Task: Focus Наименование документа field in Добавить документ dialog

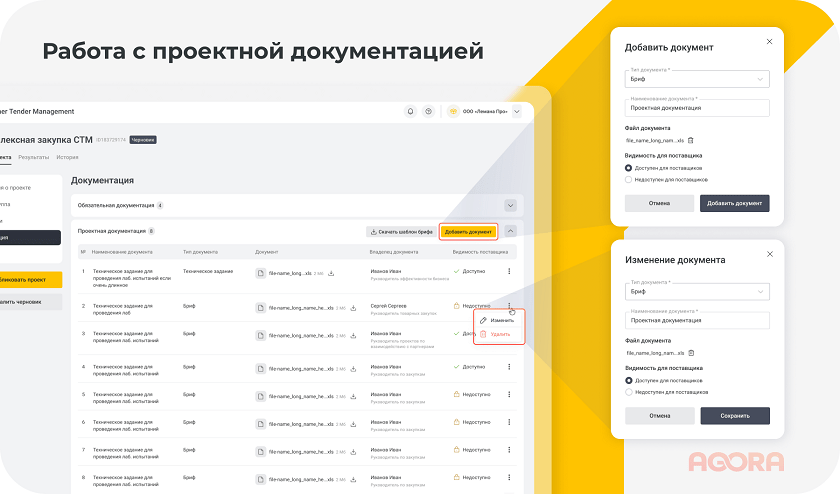Action: click(x=697, y=108)
